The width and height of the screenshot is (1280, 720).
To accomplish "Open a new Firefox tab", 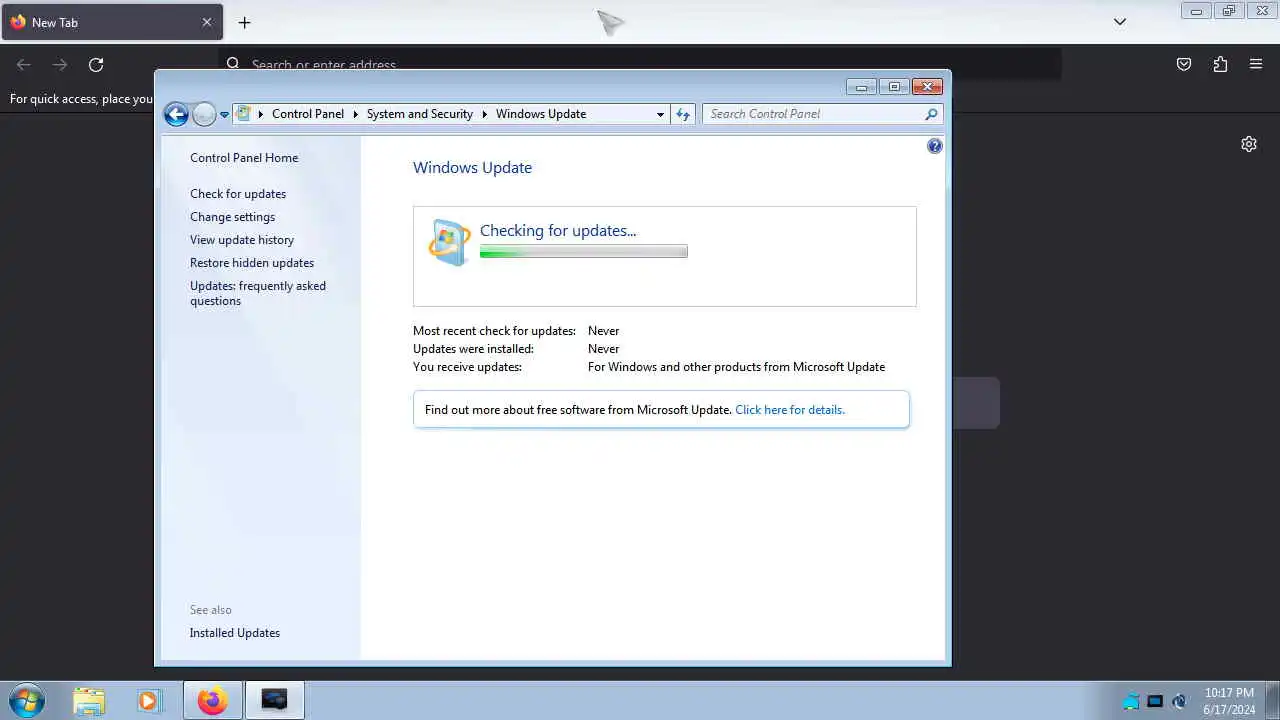I will click(244, 22).
